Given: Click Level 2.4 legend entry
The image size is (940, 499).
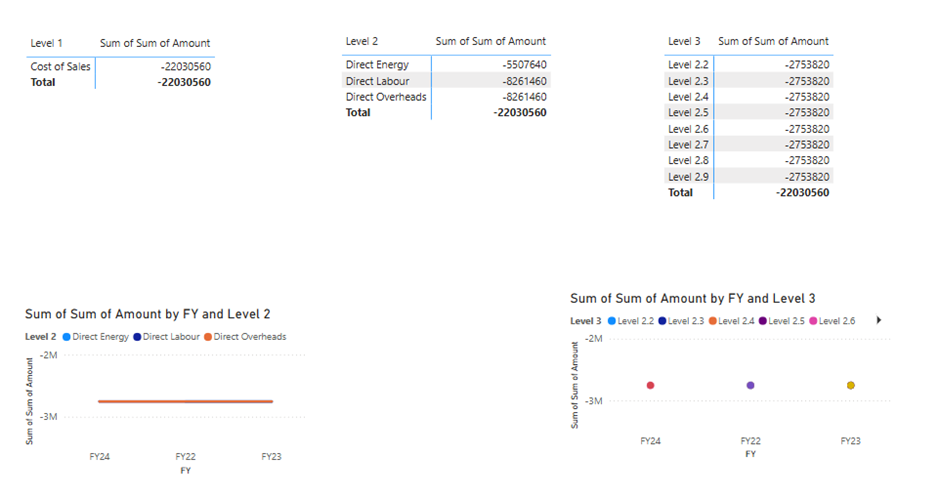Looking at the screenshot, I should [731, 321].
